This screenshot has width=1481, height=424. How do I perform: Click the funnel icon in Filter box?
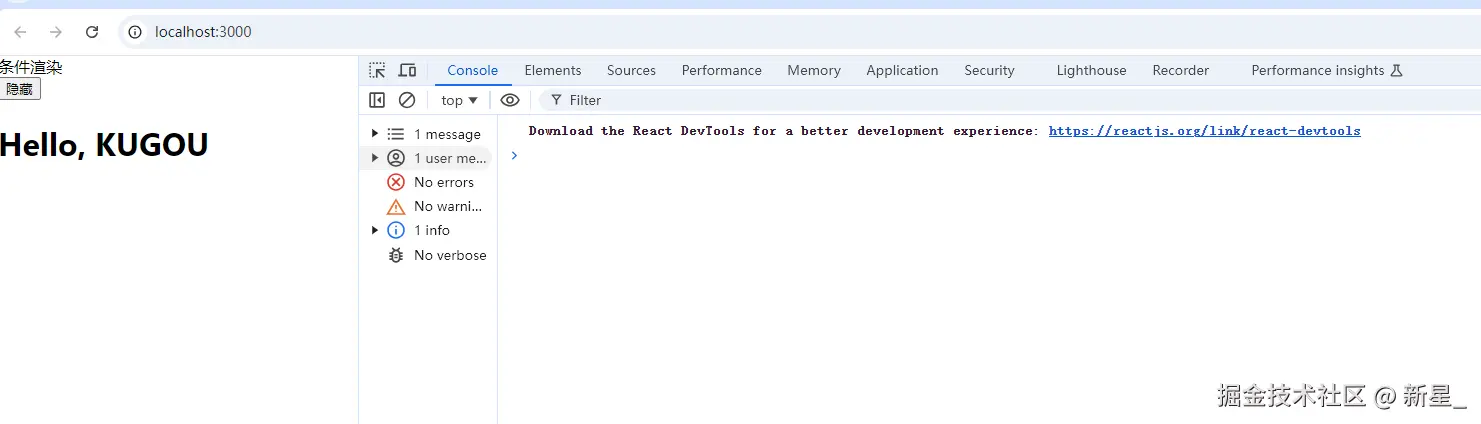pyautogui.click(x=556, y=100)
